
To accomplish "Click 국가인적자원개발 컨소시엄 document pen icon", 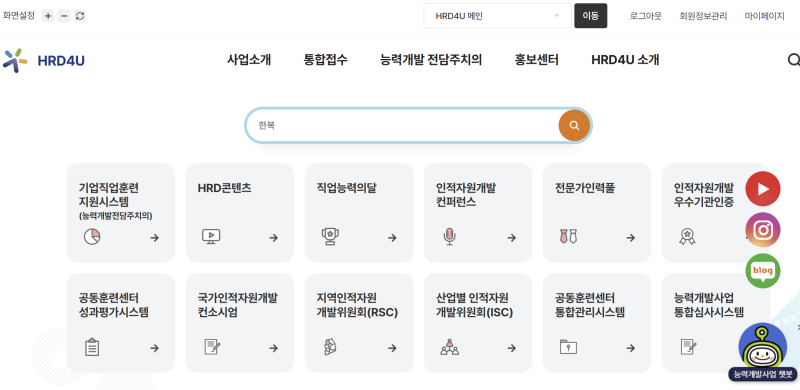I will pyautogui.click(x=212, y=347).
